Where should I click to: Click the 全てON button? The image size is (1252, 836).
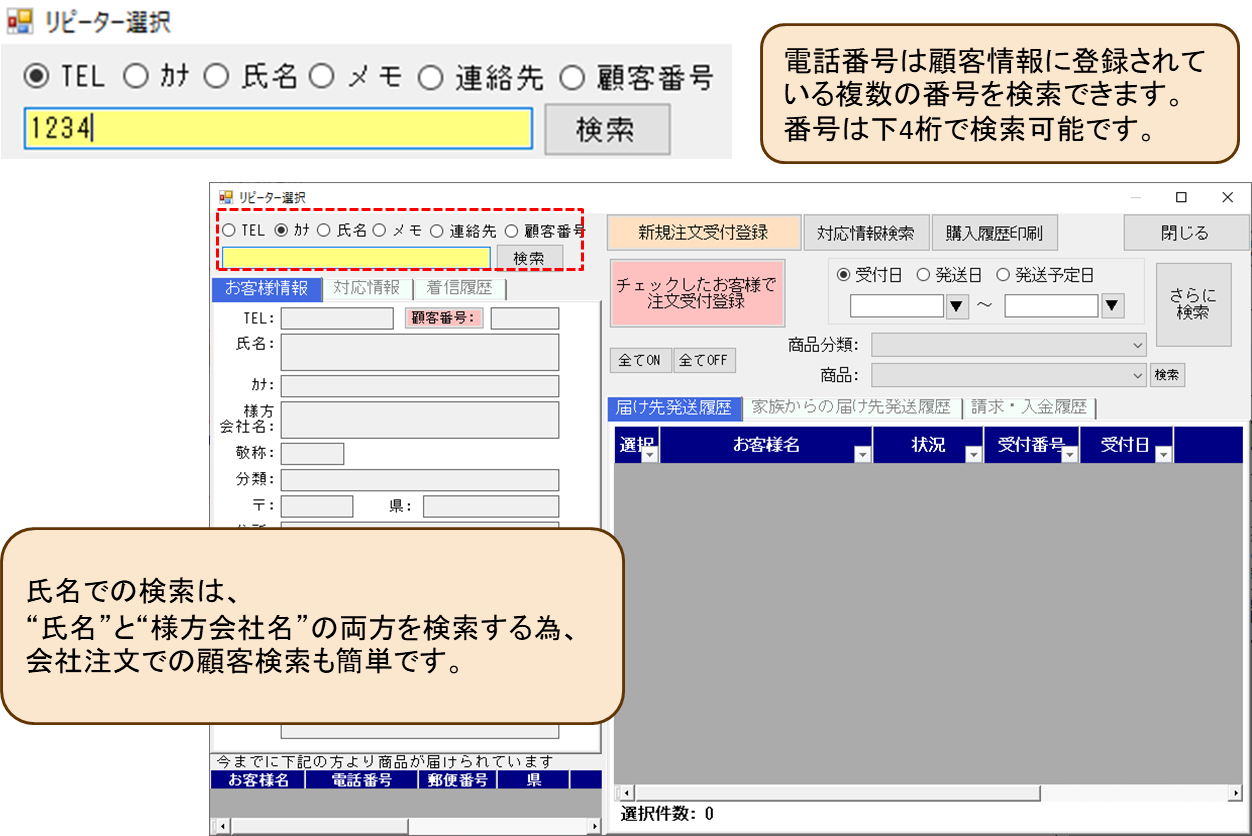640,360
